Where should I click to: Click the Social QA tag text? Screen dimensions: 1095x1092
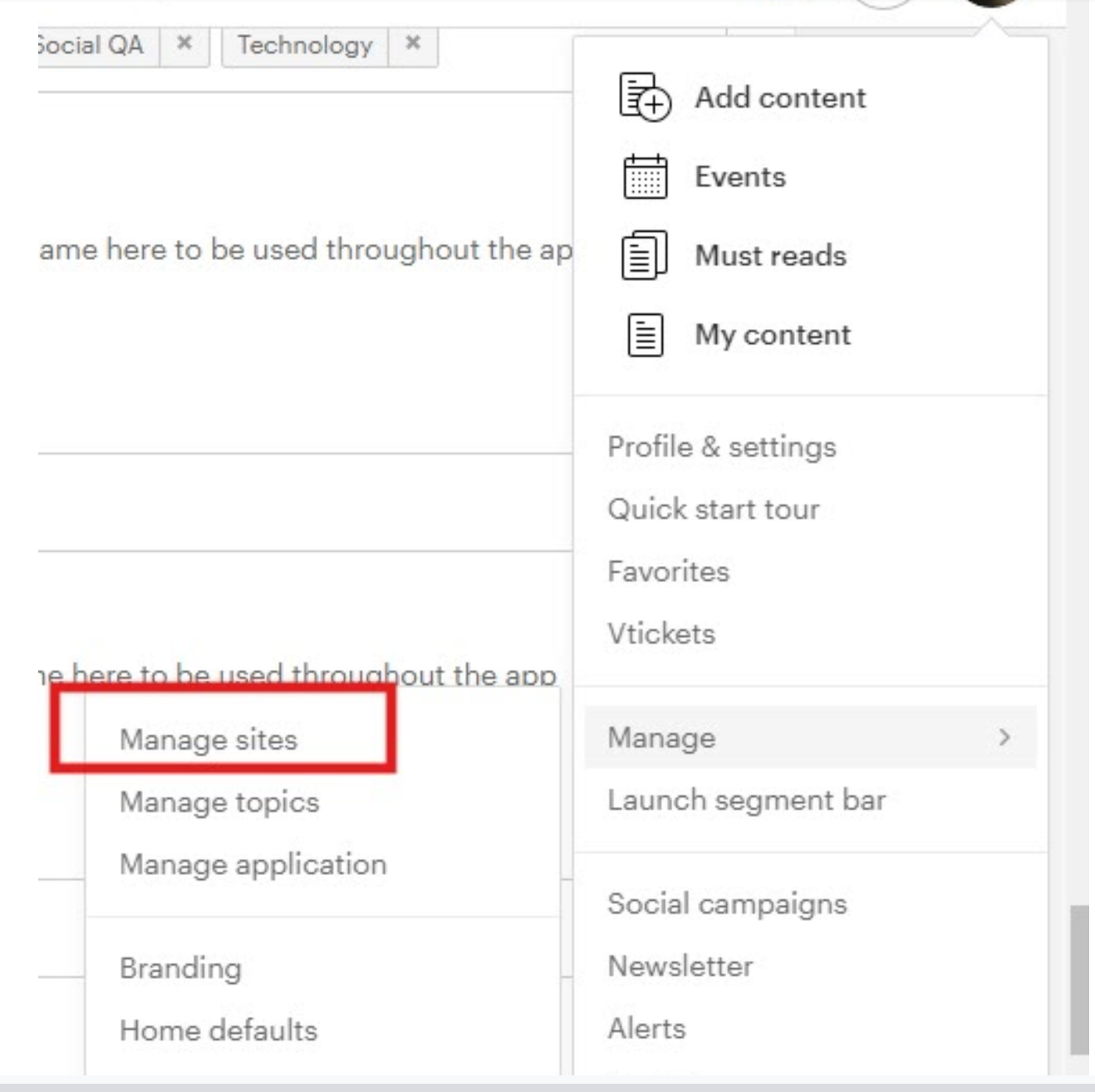pos(91,44)
